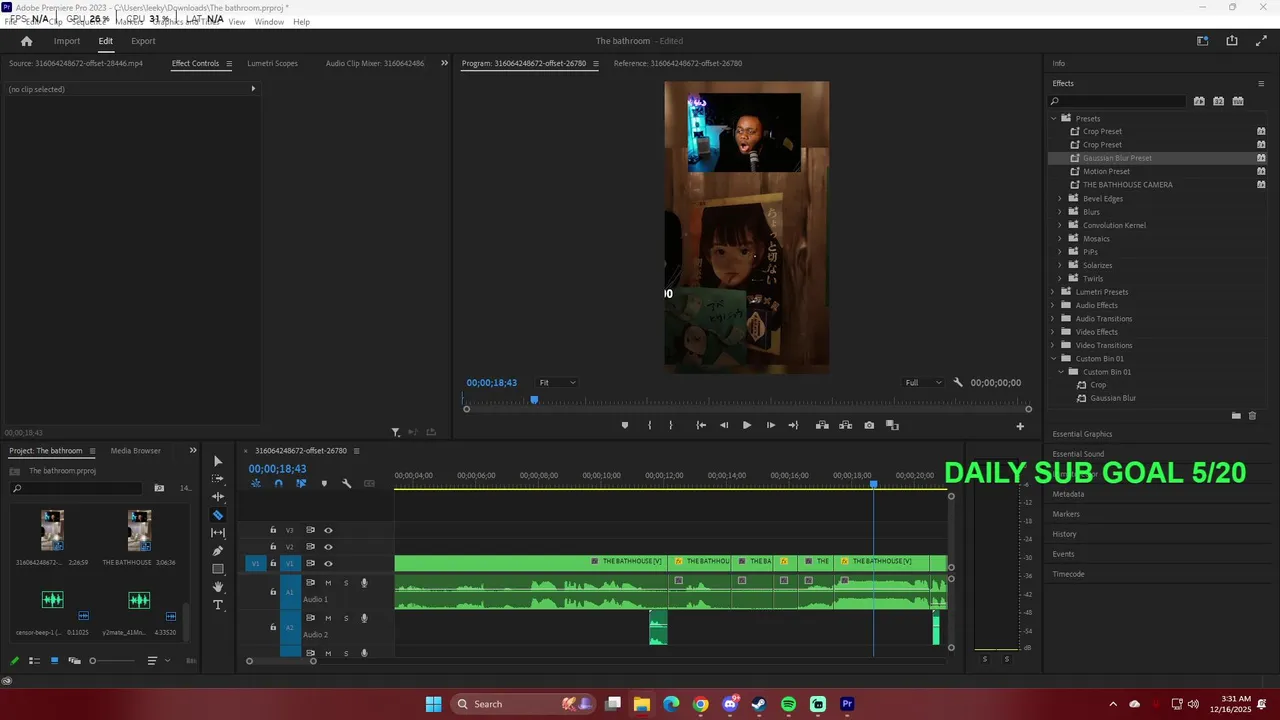Select the Type tool

pyautogui.click(x=218, y=605)
